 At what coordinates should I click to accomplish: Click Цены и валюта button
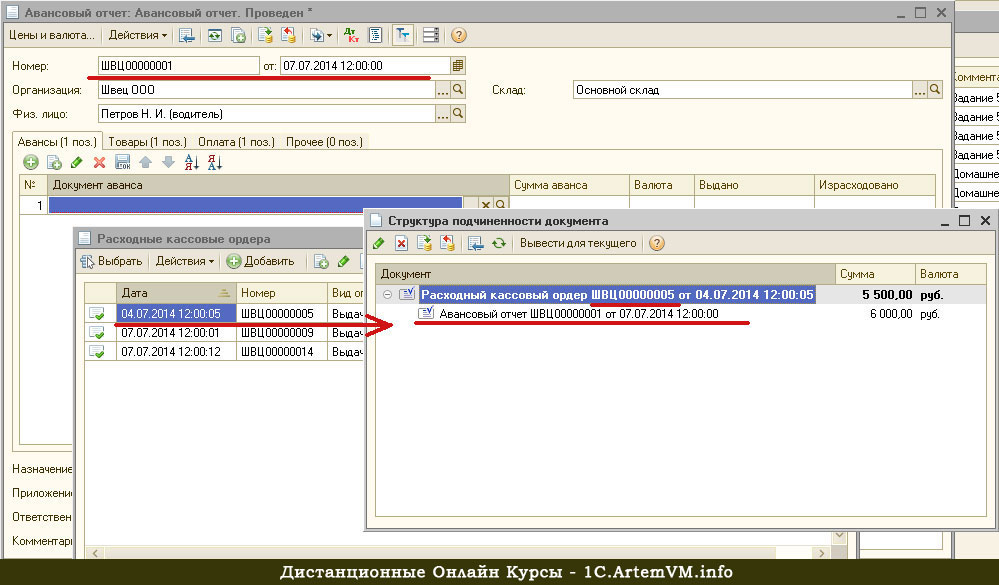click(x=52, y=35)
